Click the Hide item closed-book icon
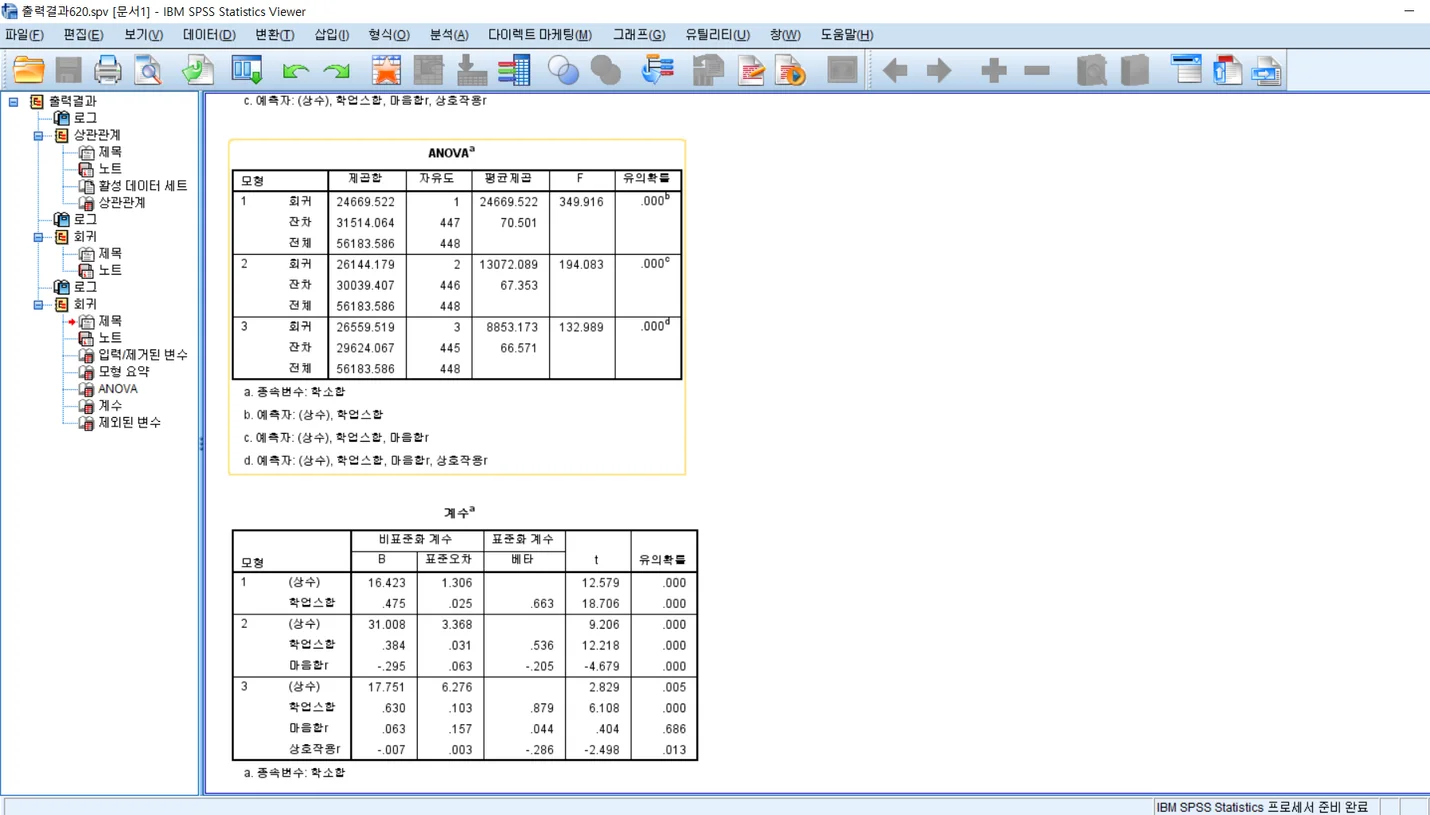This screenshot has width=1430, height=815. coord(1134,70)
